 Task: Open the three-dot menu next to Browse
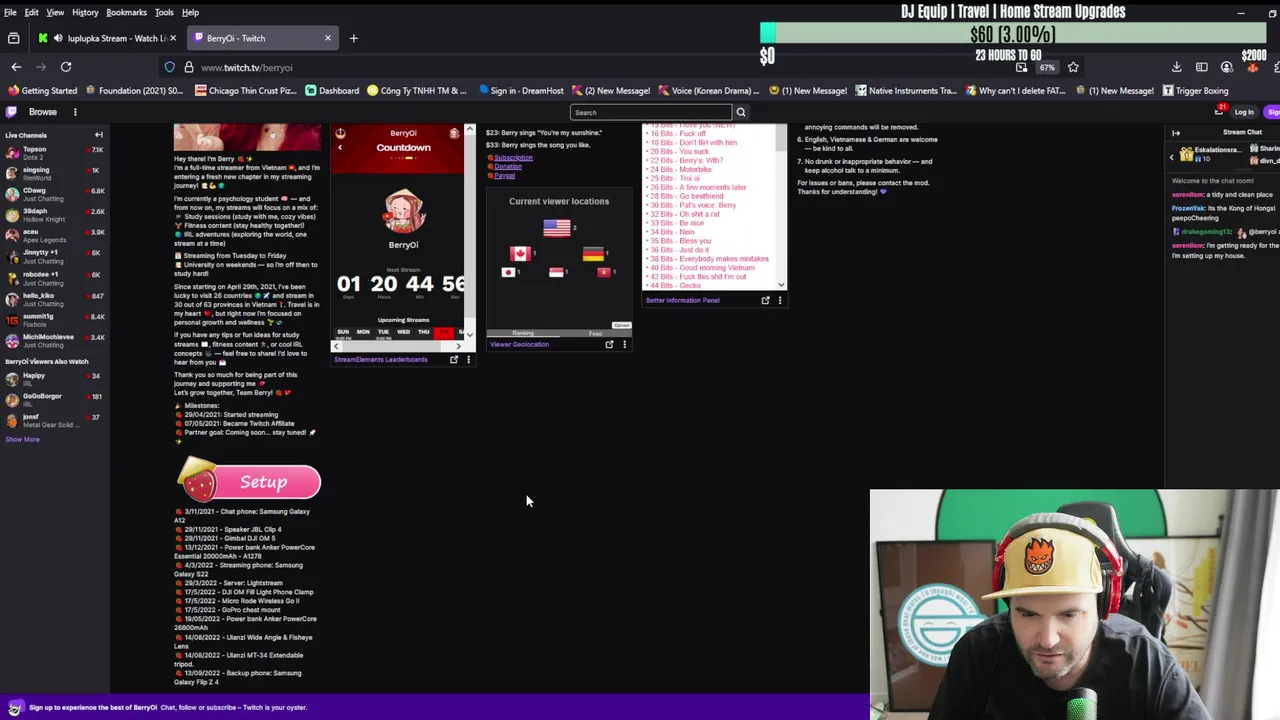click(x=75, y=112)
